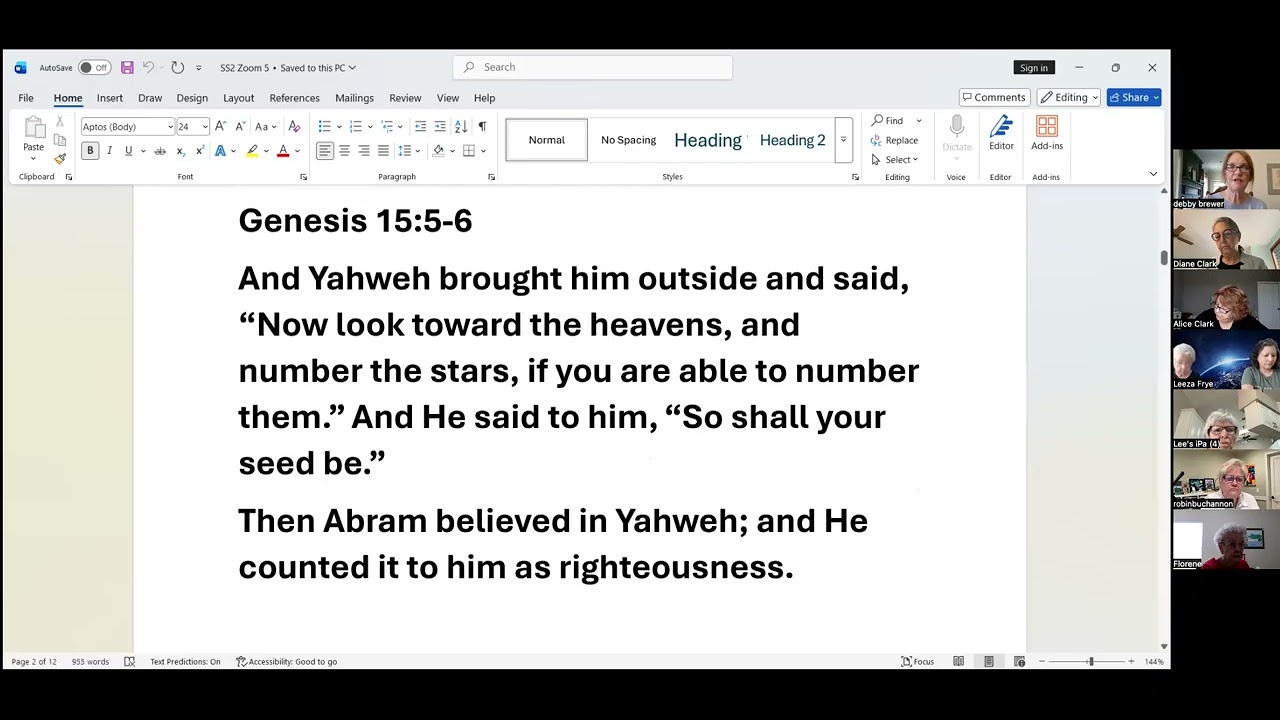Toggle Italic formatting

(x=109, y=151)
